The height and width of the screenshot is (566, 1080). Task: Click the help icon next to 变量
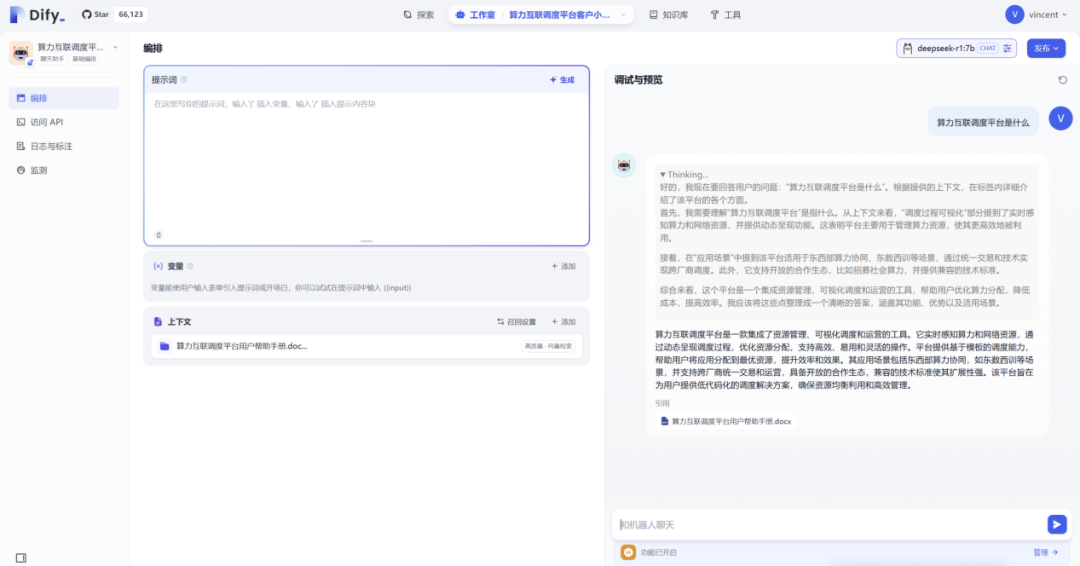pyautogui.click(x=190, y=266)
